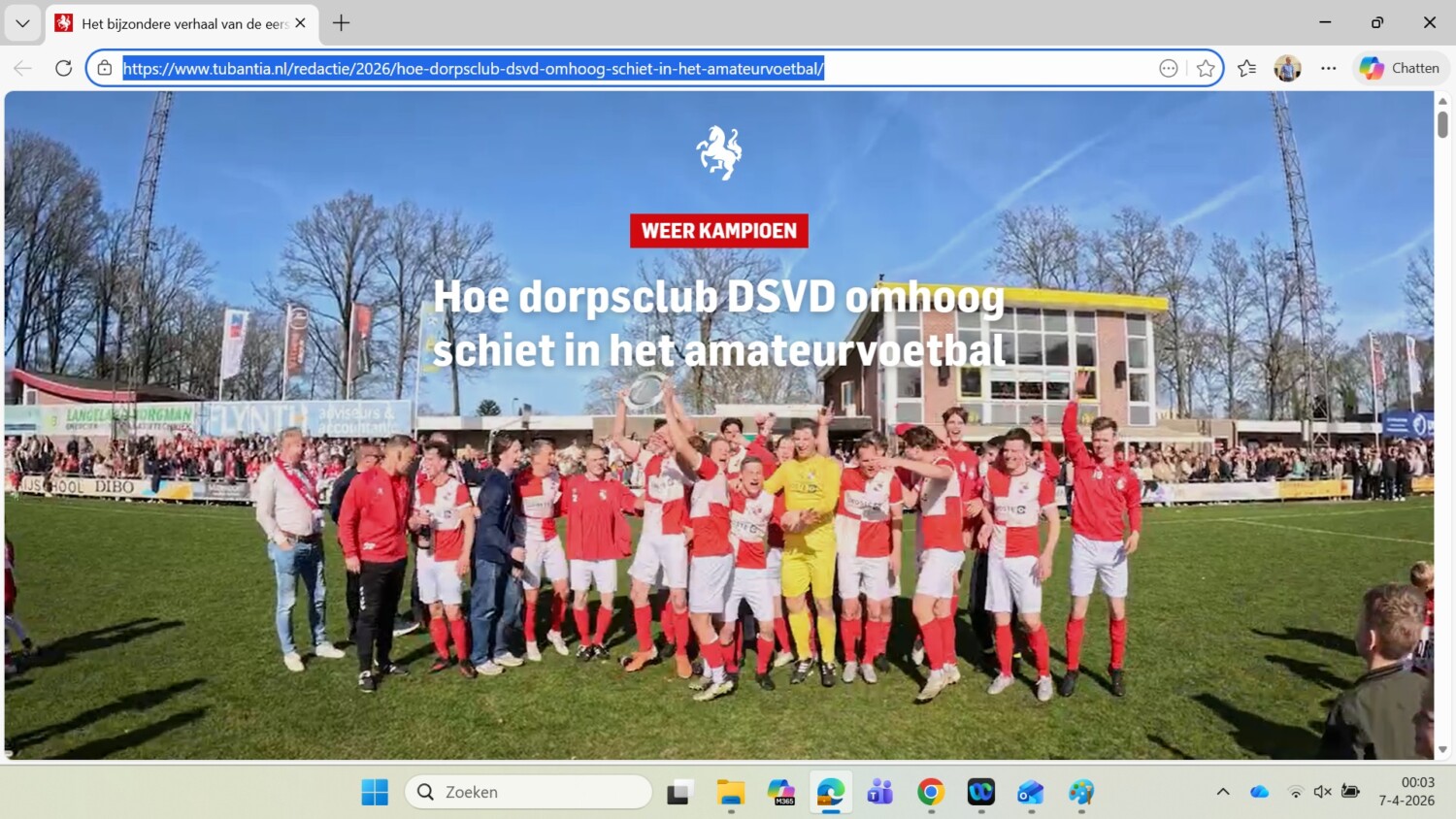Click the tubantia.nl address bar URL
Viewport: 1456px width, 819px height.
coord(474,69)
